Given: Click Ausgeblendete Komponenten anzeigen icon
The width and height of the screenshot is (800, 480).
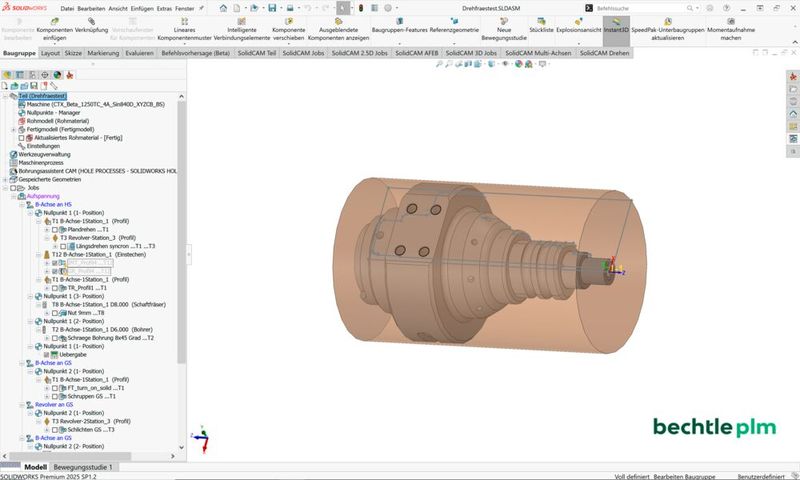Looking at the screenshot, I should pos(338,21).
